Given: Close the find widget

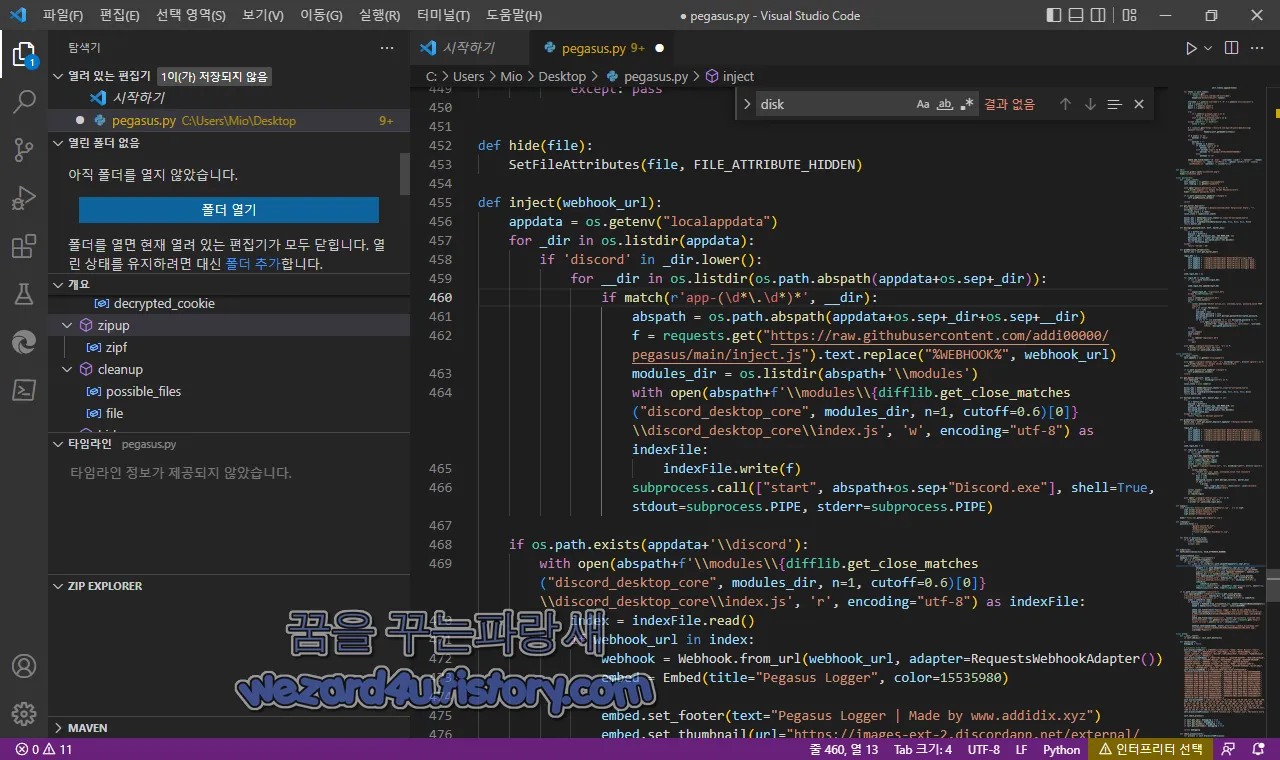Looking at the screenshot, I should coord(1138,104).
